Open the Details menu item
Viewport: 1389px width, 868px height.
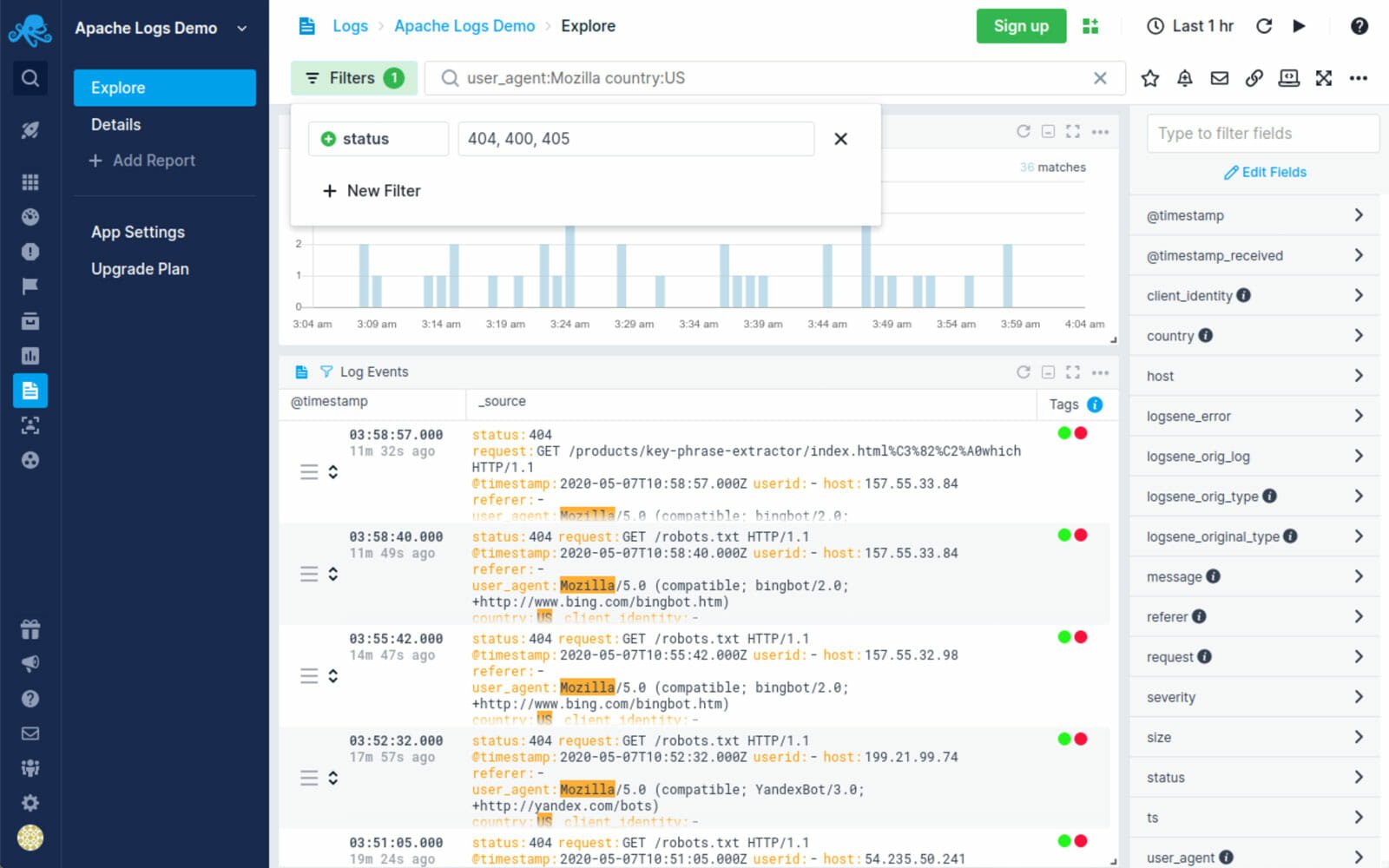click(x=116, y=124)
